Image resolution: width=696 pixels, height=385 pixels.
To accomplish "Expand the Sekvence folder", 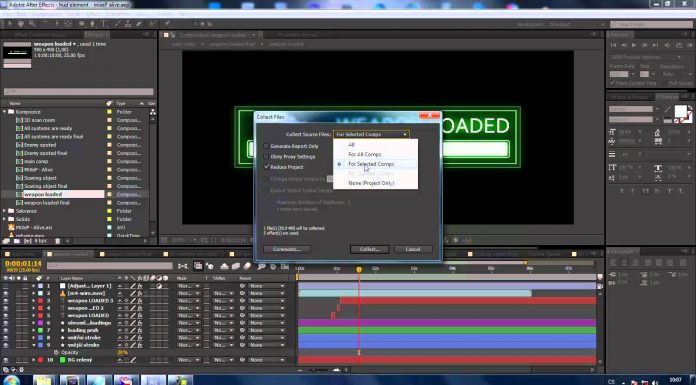I will pyautogui.click(x=5, y=211).
